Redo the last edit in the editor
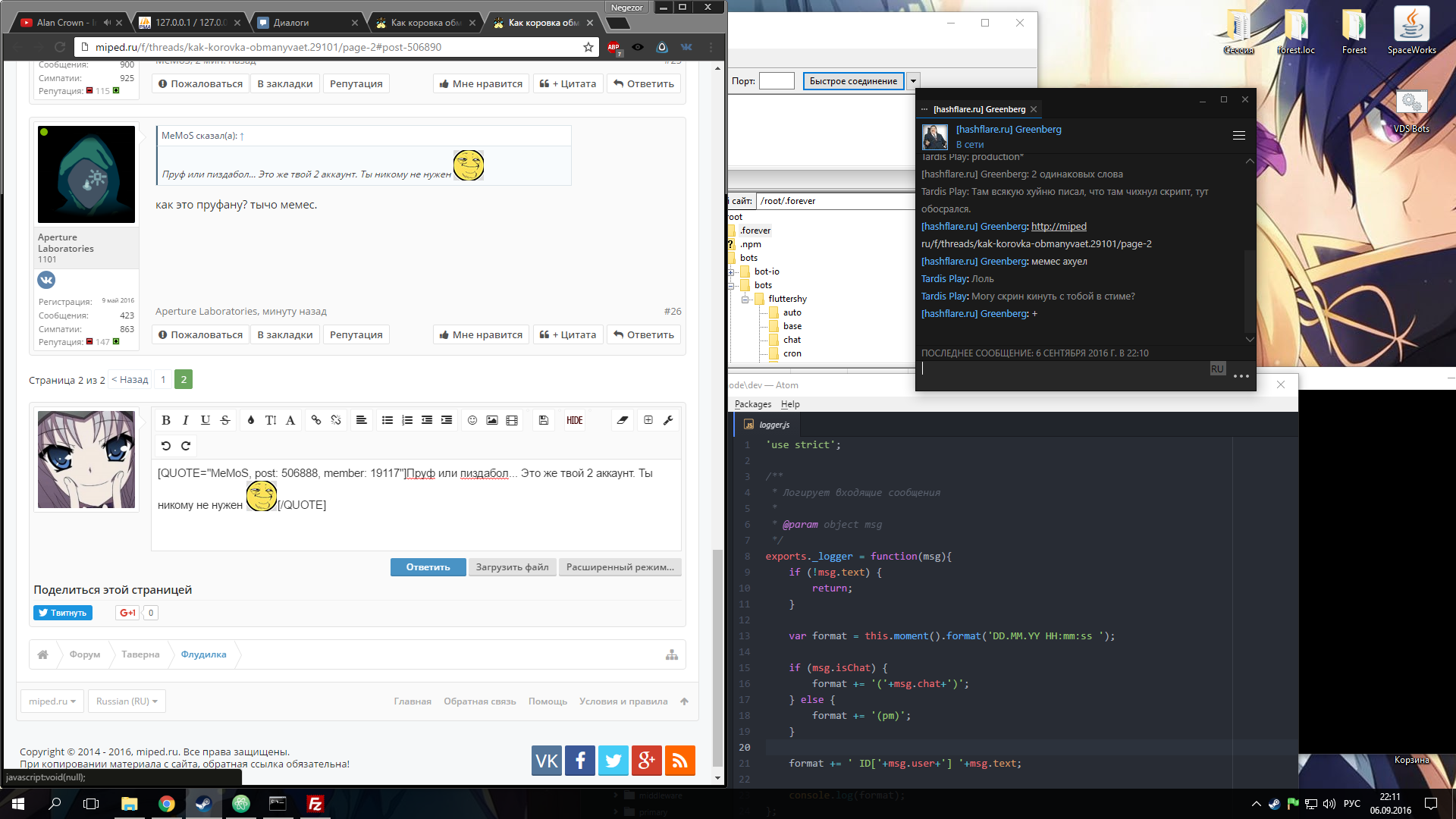The width and height of the screenshot is (1456, 819). click(x=186, y=446)
